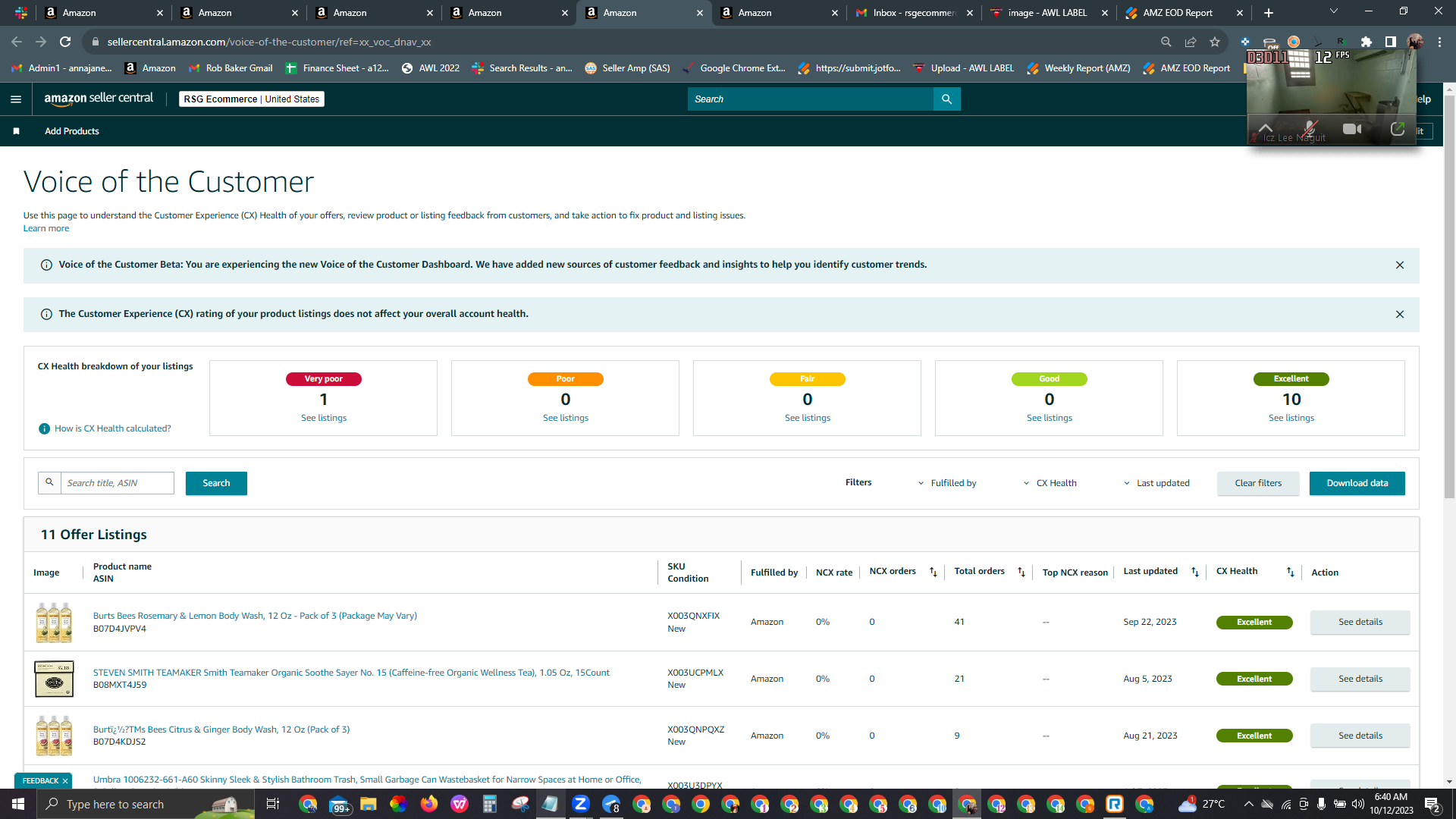Open File Explorer from the taskbar
The image size is (1456, 819).
click(x=369, y=804)
